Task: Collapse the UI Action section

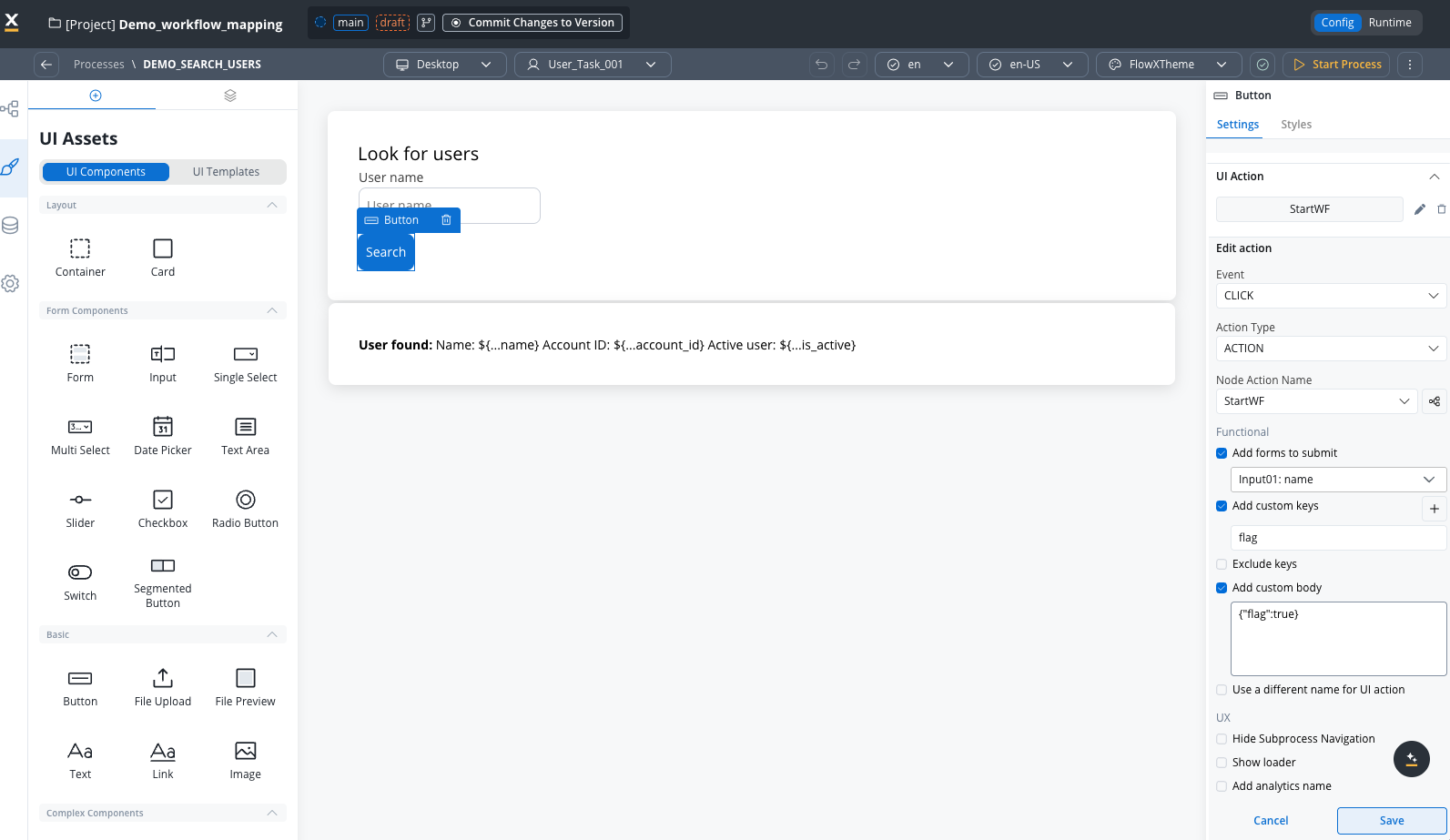Action: 1435,177
